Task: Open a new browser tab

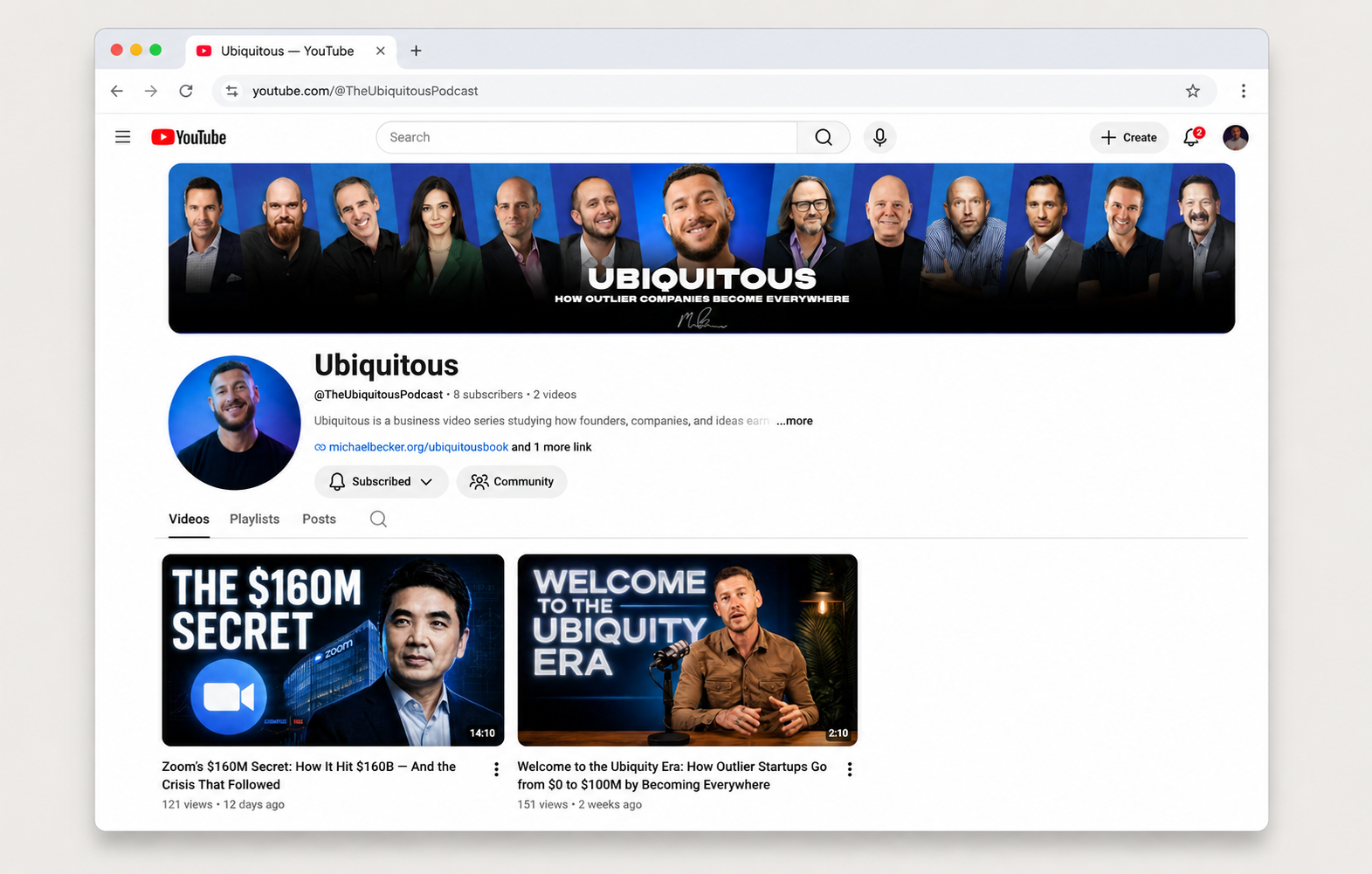Action: pyautogui.click(x=416, y=51)
